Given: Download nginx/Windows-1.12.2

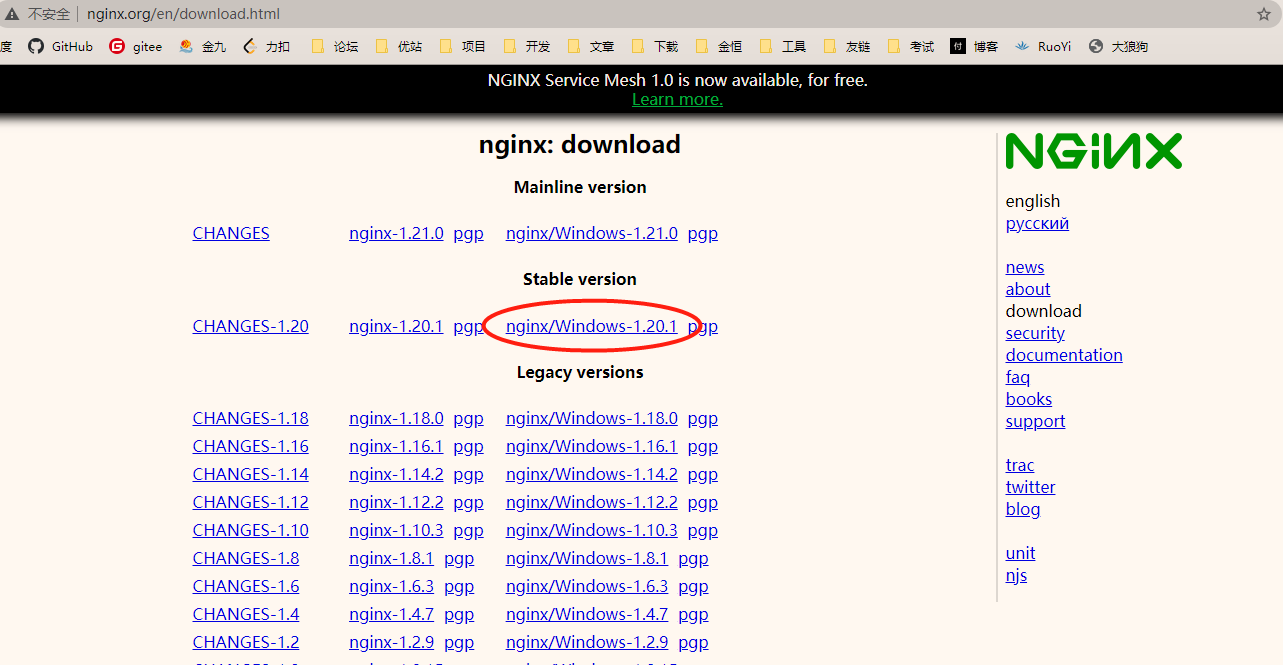Looking at the screenshot, I should tap(592, 502).
